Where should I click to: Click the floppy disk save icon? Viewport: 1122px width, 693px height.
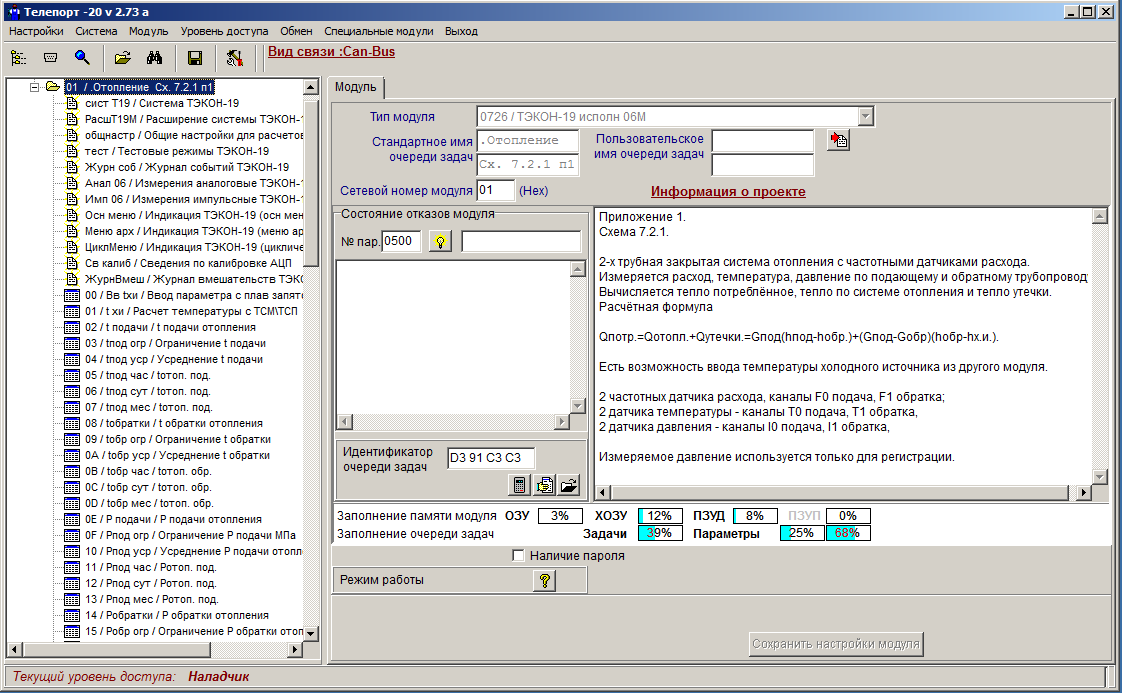[x=195, y=58]
